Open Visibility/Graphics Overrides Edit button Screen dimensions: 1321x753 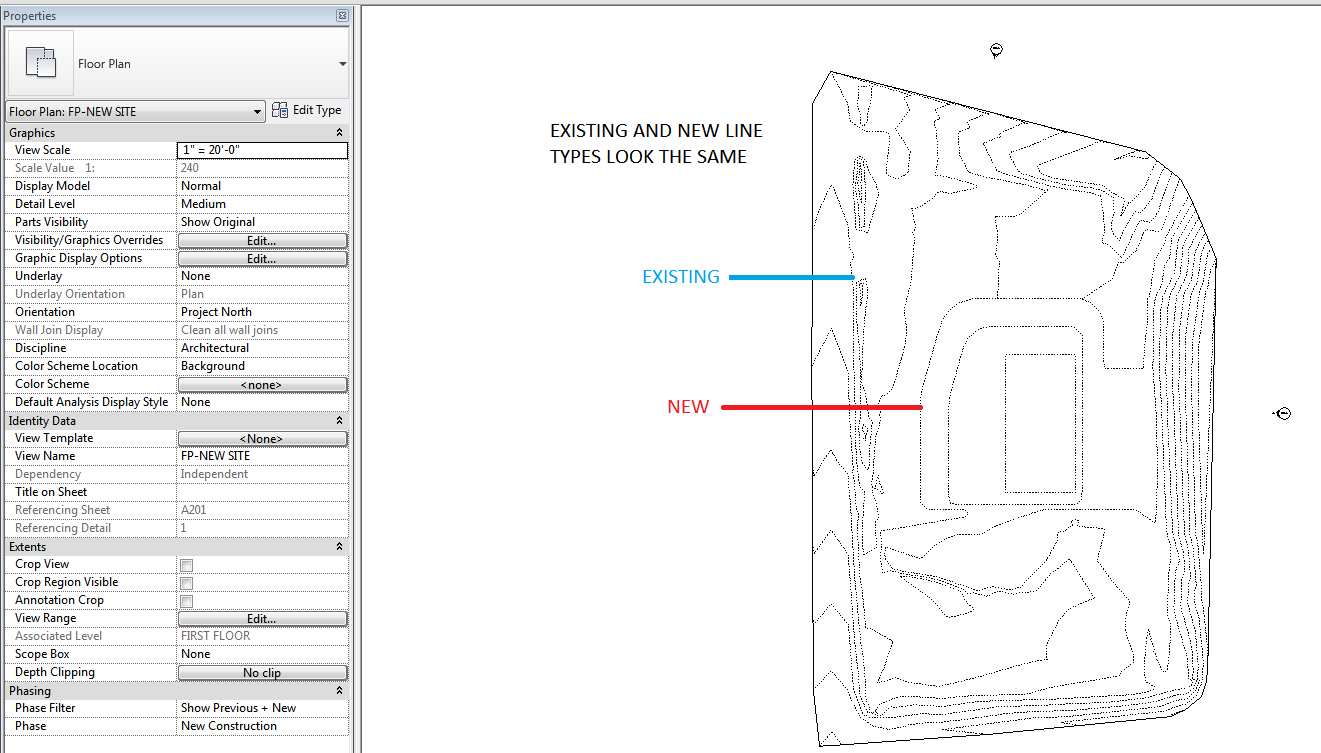click(262, 240)
